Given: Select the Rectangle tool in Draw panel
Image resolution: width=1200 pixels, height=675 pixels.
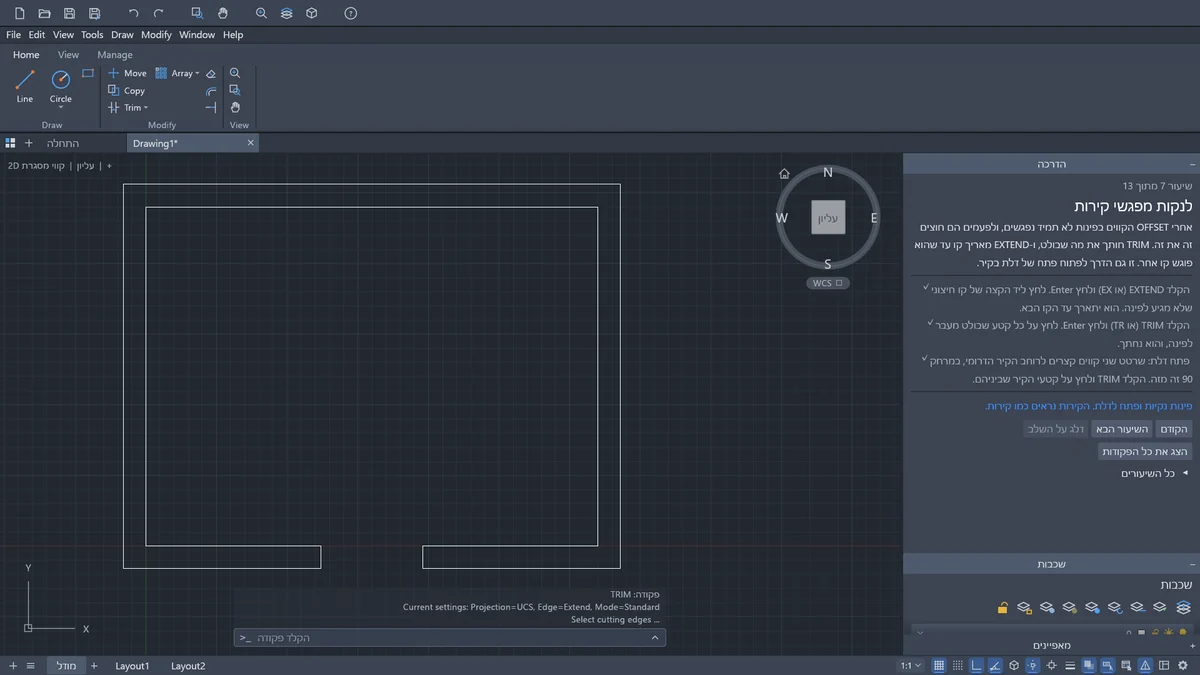Looking at the screenshot, I should click(x=88, y=73).
